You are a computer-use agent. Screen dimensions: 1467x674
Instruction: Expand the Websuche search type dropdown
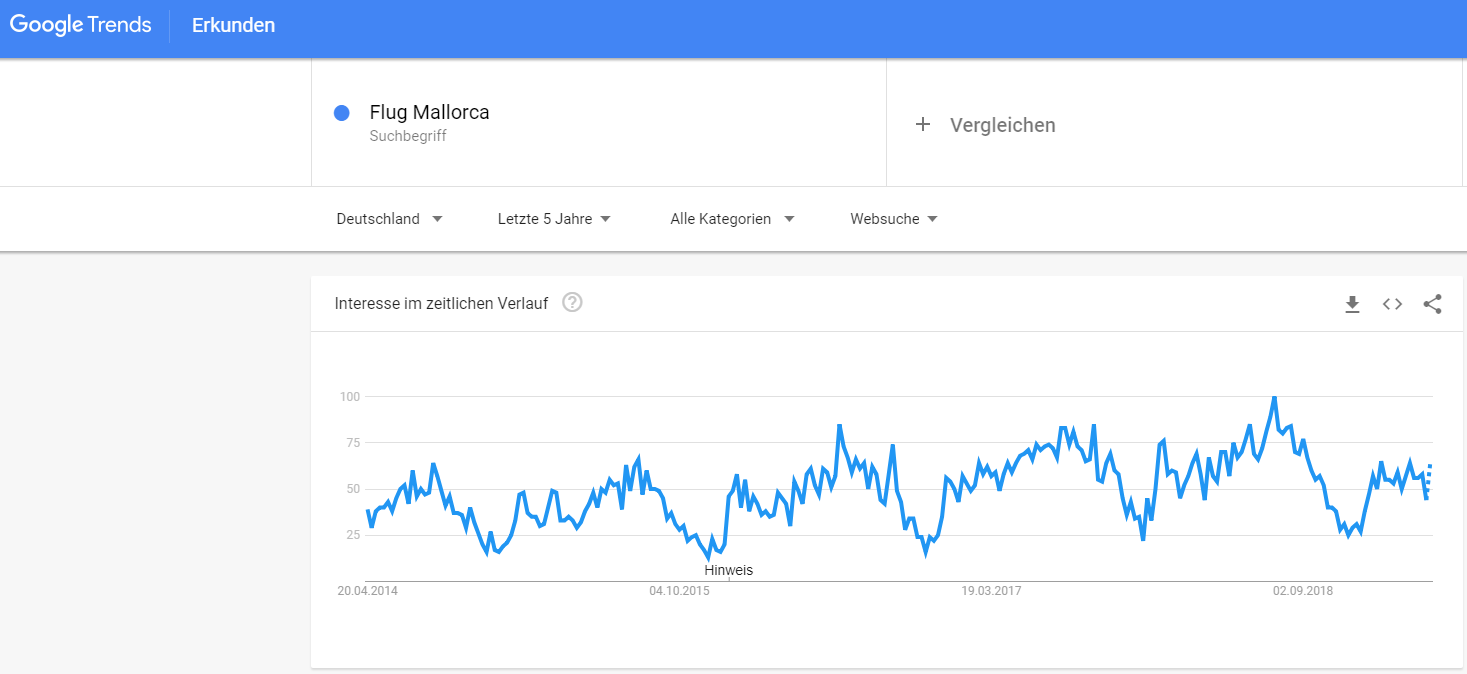click(894, 219)
